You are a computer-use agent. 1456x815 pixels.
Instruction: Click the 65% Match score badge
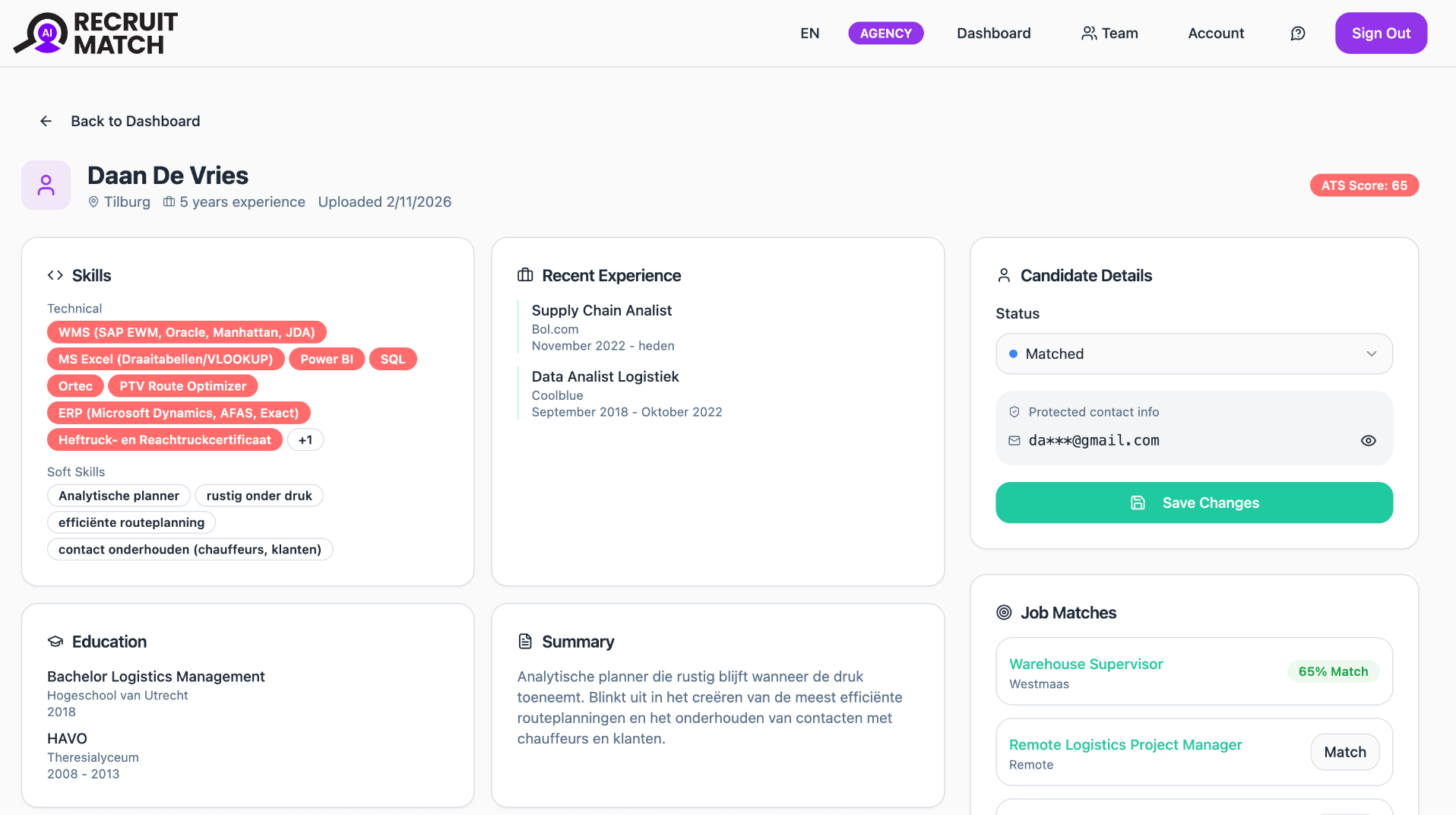[x=1332, y=671]
